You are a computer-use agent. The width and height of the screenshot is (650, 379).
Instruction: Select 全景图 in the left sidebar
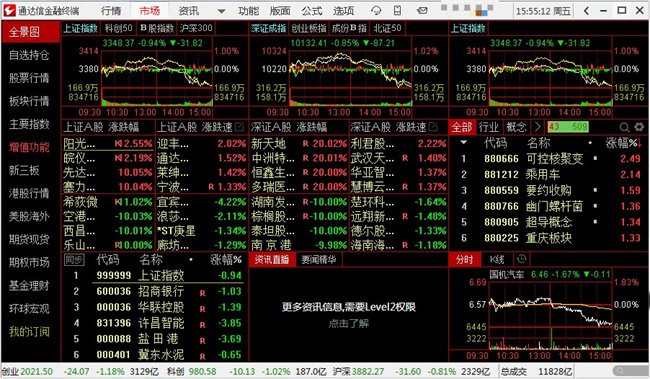click(x=31, y=32)
